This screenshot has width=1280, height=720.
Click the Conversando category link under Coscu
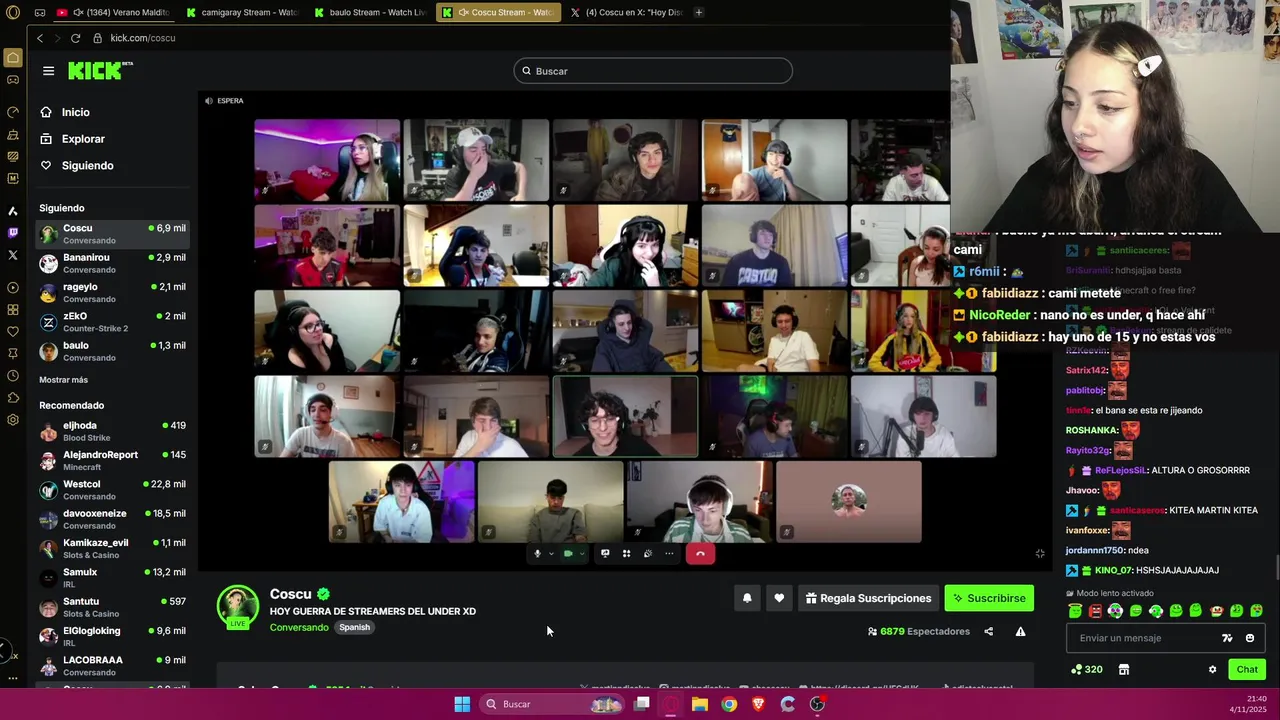click(x=299, y=627)
